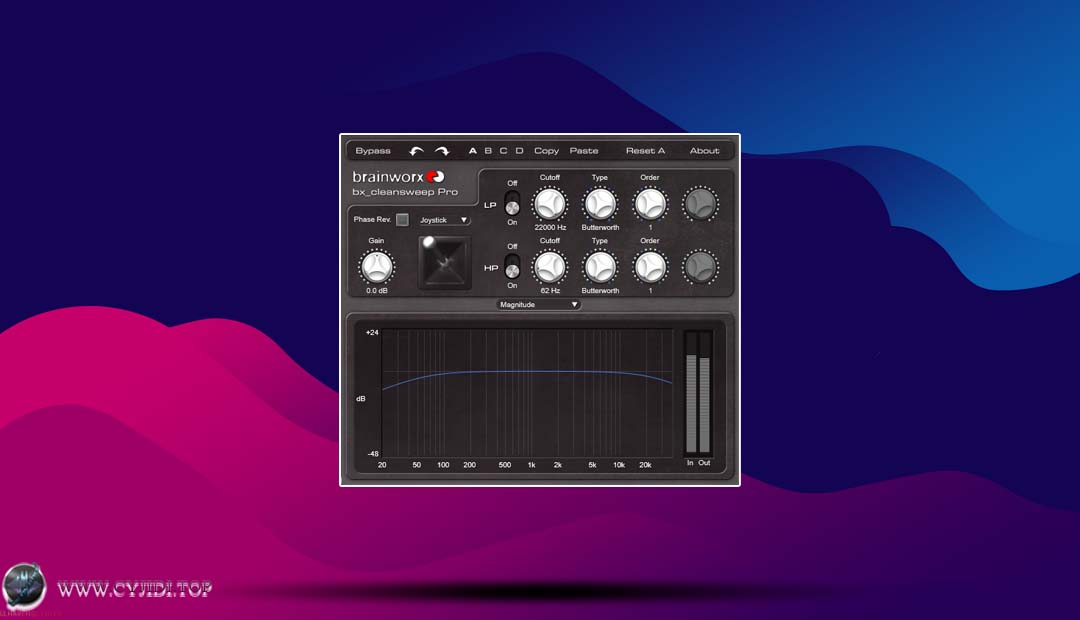Viewport: 1080px width, 620px height.
Task: Toggle the Bypass button
Action: click(x=373, y=151)
